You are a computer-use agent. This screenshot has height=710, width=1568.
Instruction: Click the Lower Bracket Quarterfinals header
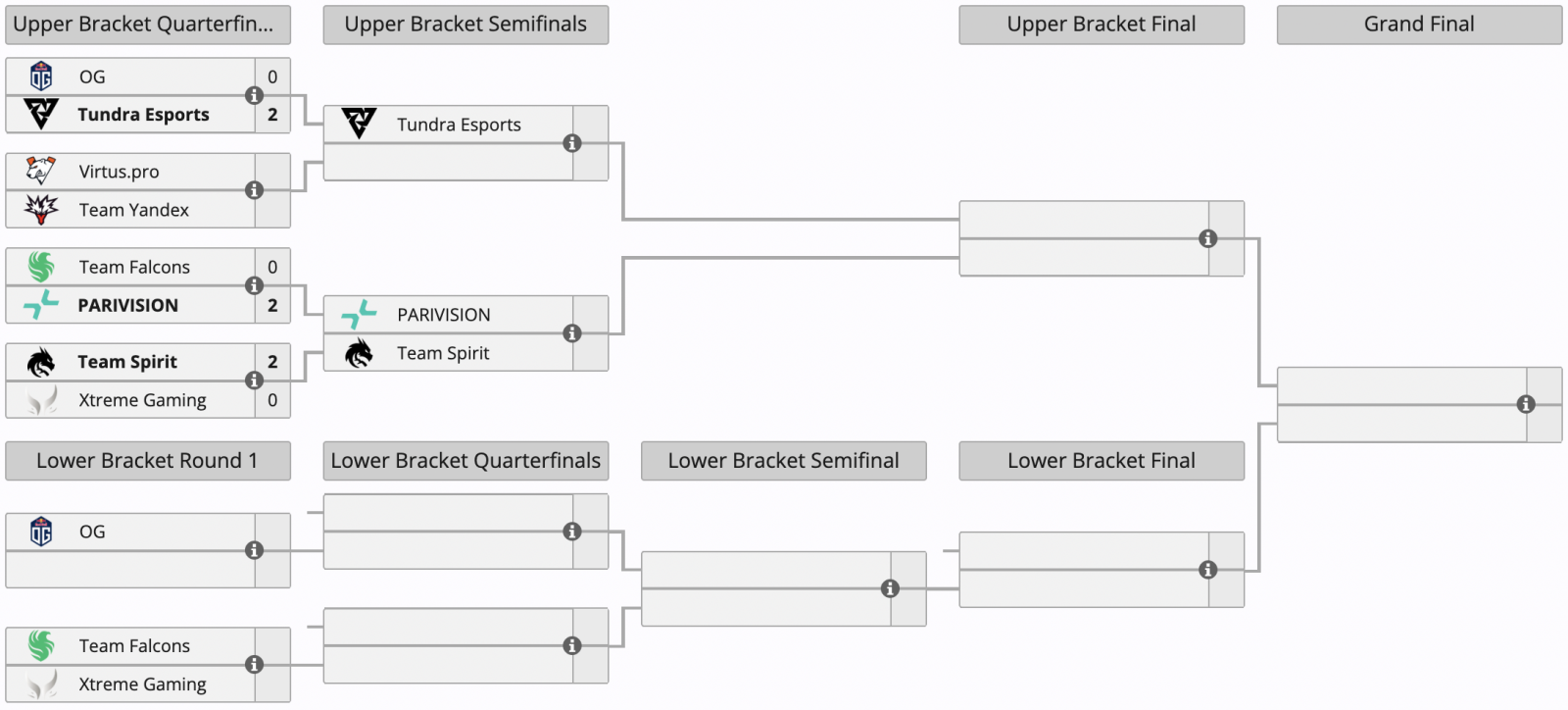pyautogui.click(x=465, y=461)
